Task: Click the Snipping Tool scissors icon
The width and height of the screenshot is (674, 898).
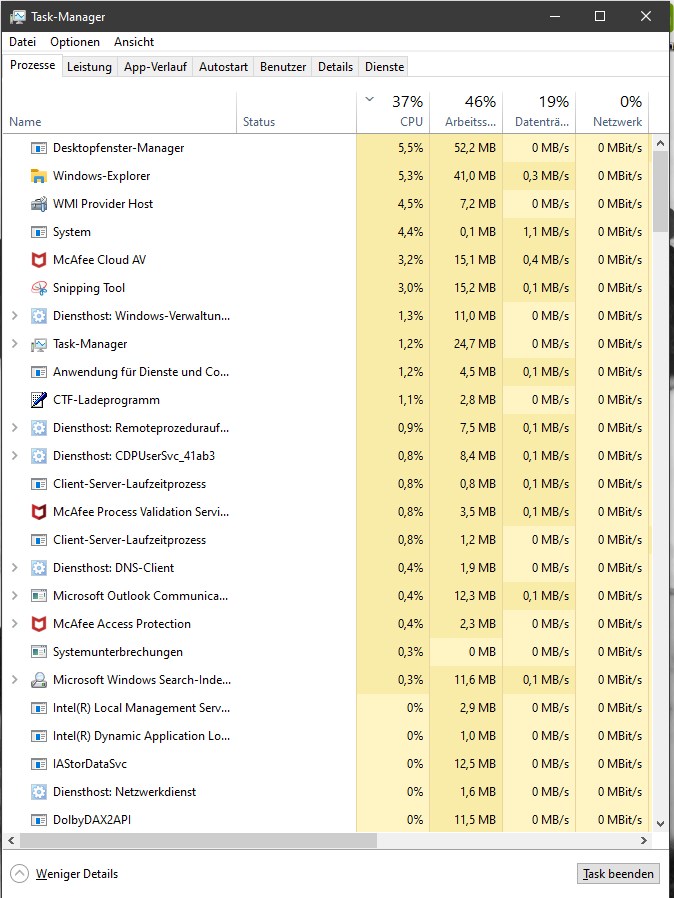Action: [x=38, y=288]
